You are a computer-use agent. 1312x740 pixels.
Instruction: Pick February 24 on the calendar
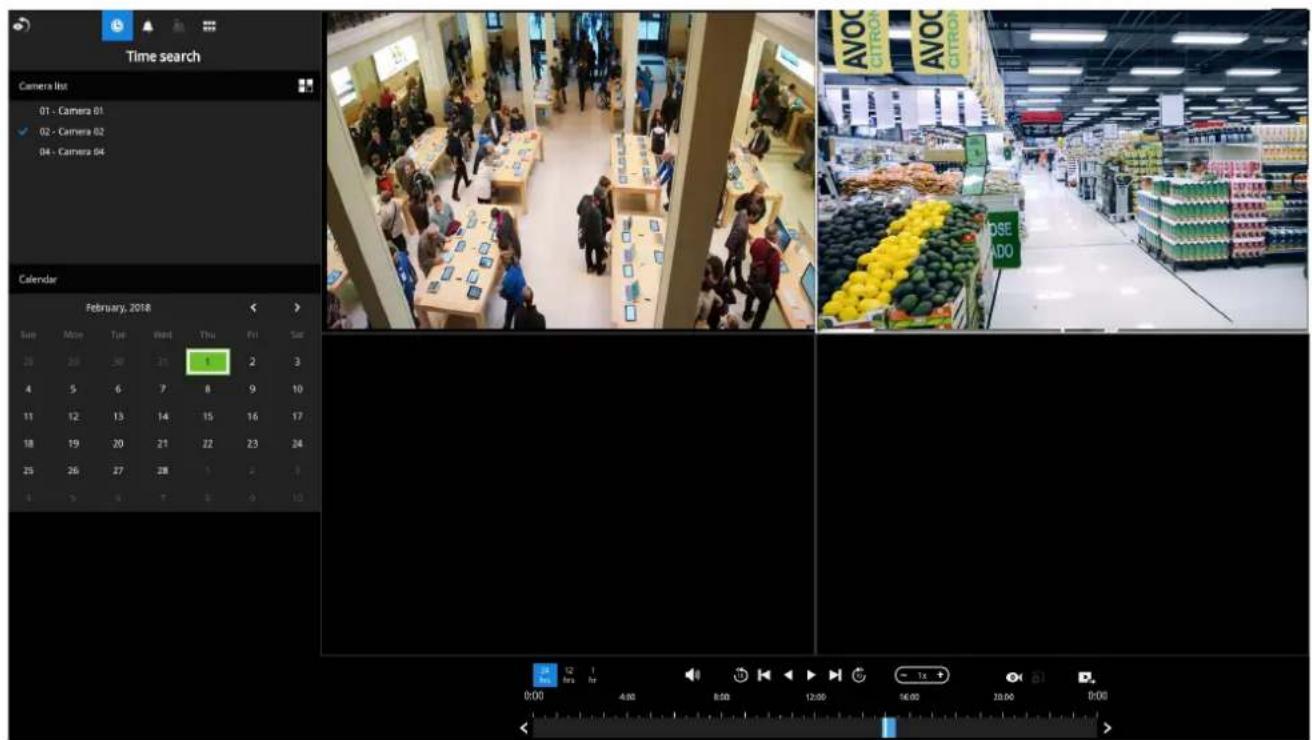pos(297,442)
